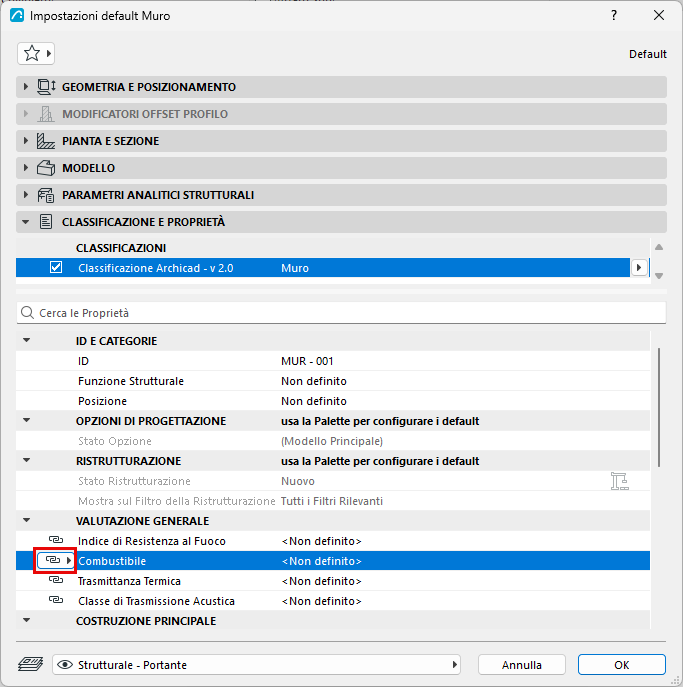
Task: Click in Cerca le Proprietà search field
Action: (x=341, y=313)
